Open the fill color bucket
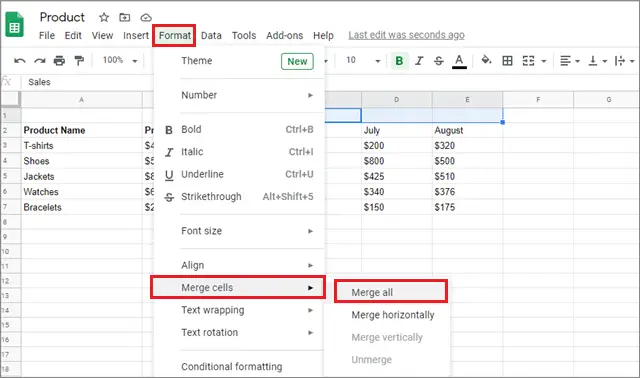 pos(486,60)
